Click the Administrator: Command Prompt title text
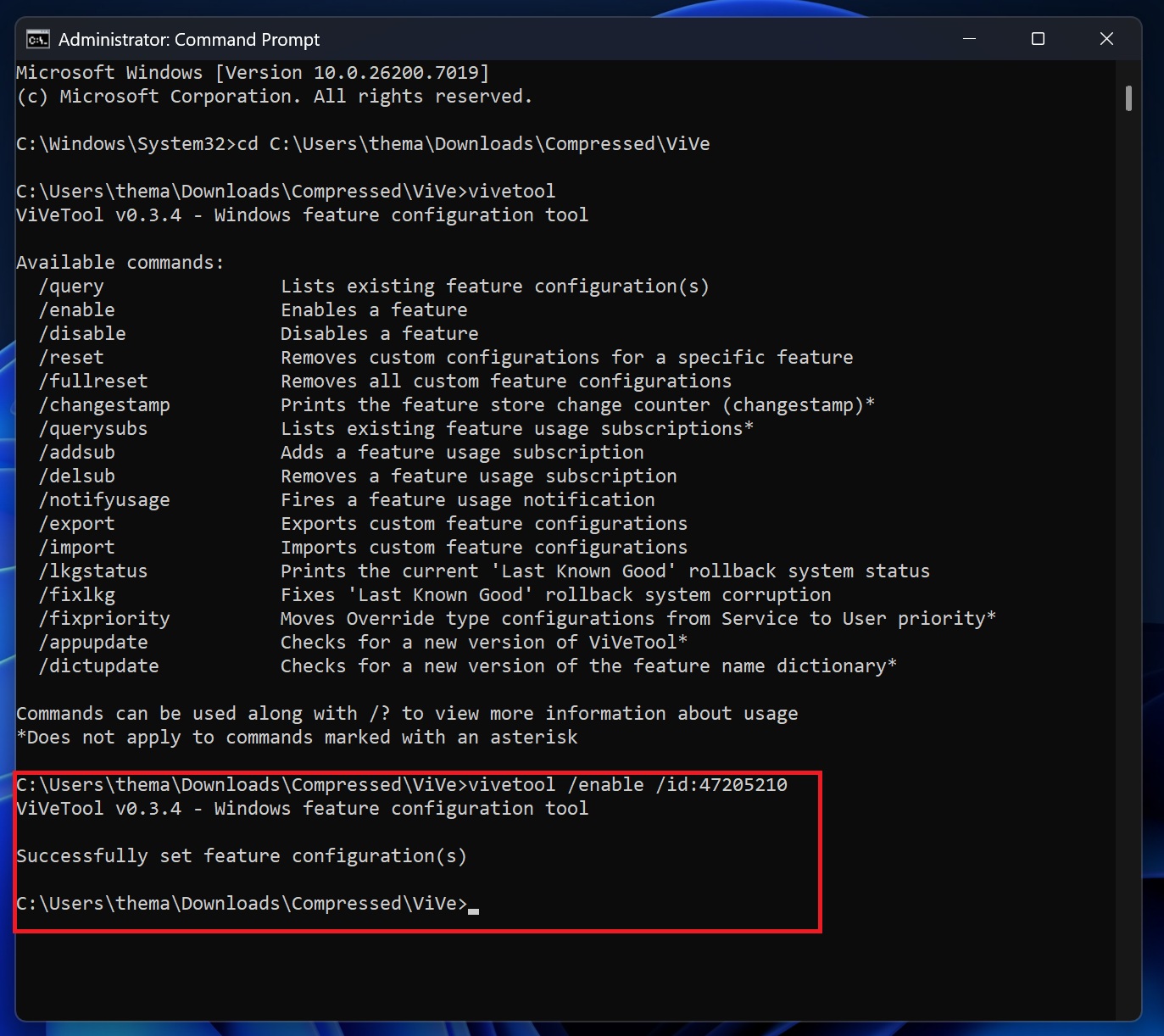1164x1036 pixels. [x=189, y=39]
